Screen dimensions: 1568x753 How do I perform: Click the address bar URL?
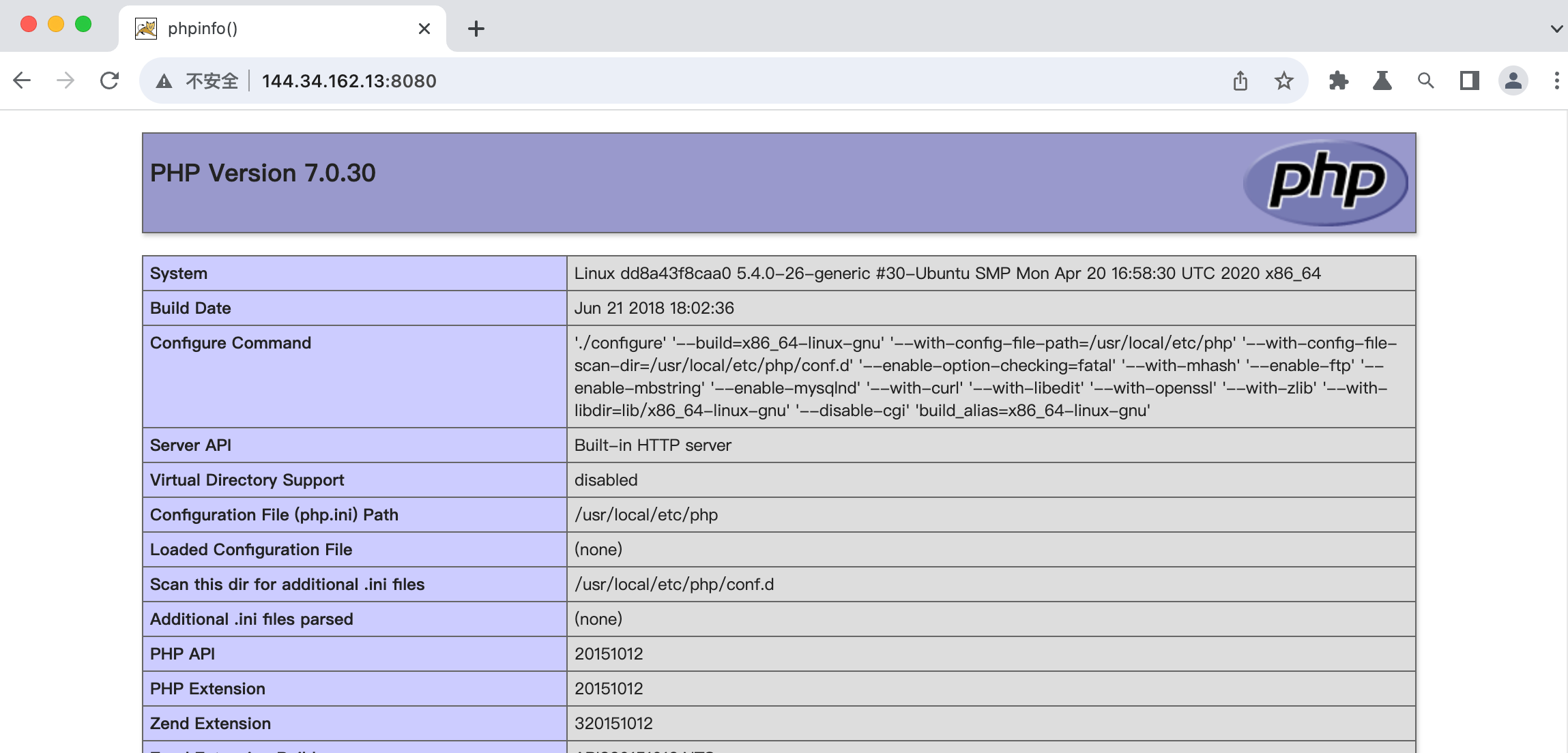coord(349,81)
